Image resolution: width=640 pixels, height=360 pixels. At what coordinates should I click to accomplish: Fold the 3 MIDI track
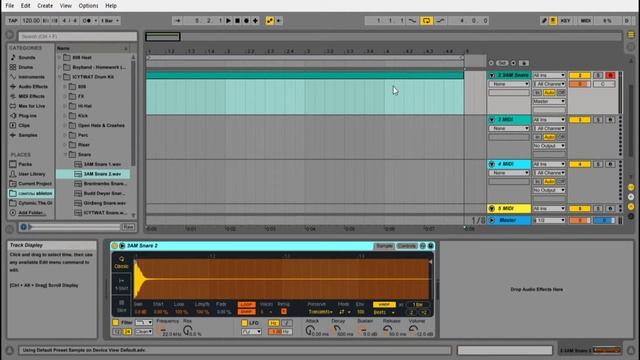[x=492, y=120]
